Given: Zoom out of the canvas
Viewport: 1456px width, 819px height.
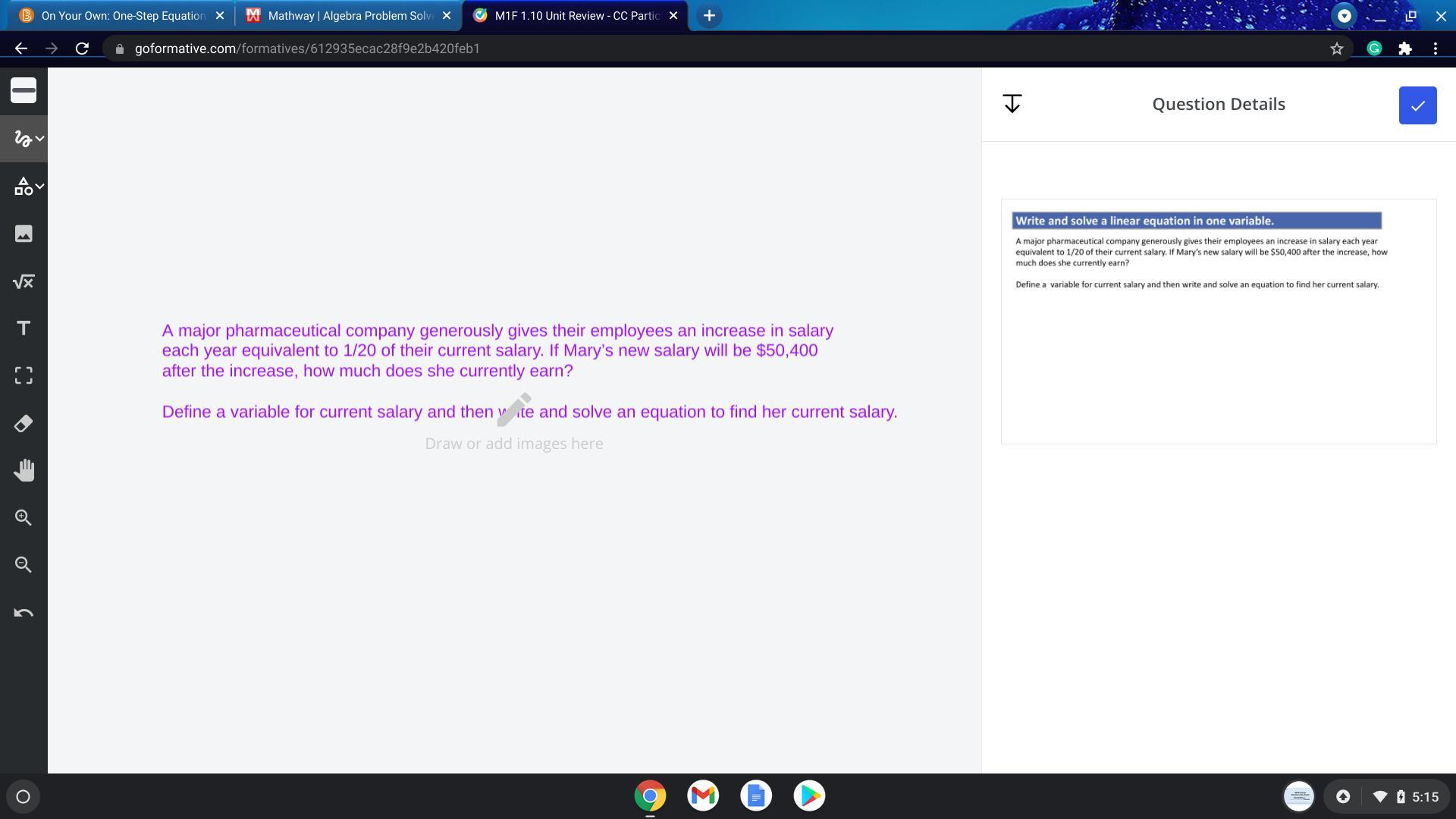Looking at the screenshot, I should (24, 565).
